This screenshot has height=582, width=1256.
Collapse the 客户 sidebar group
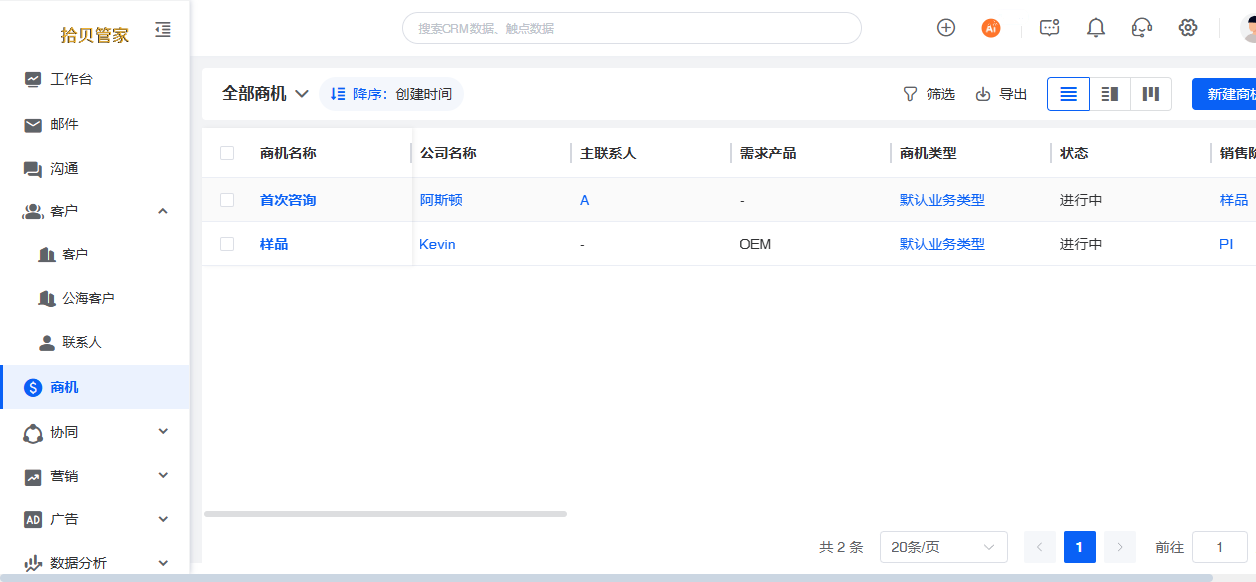[x=163, y=211]
